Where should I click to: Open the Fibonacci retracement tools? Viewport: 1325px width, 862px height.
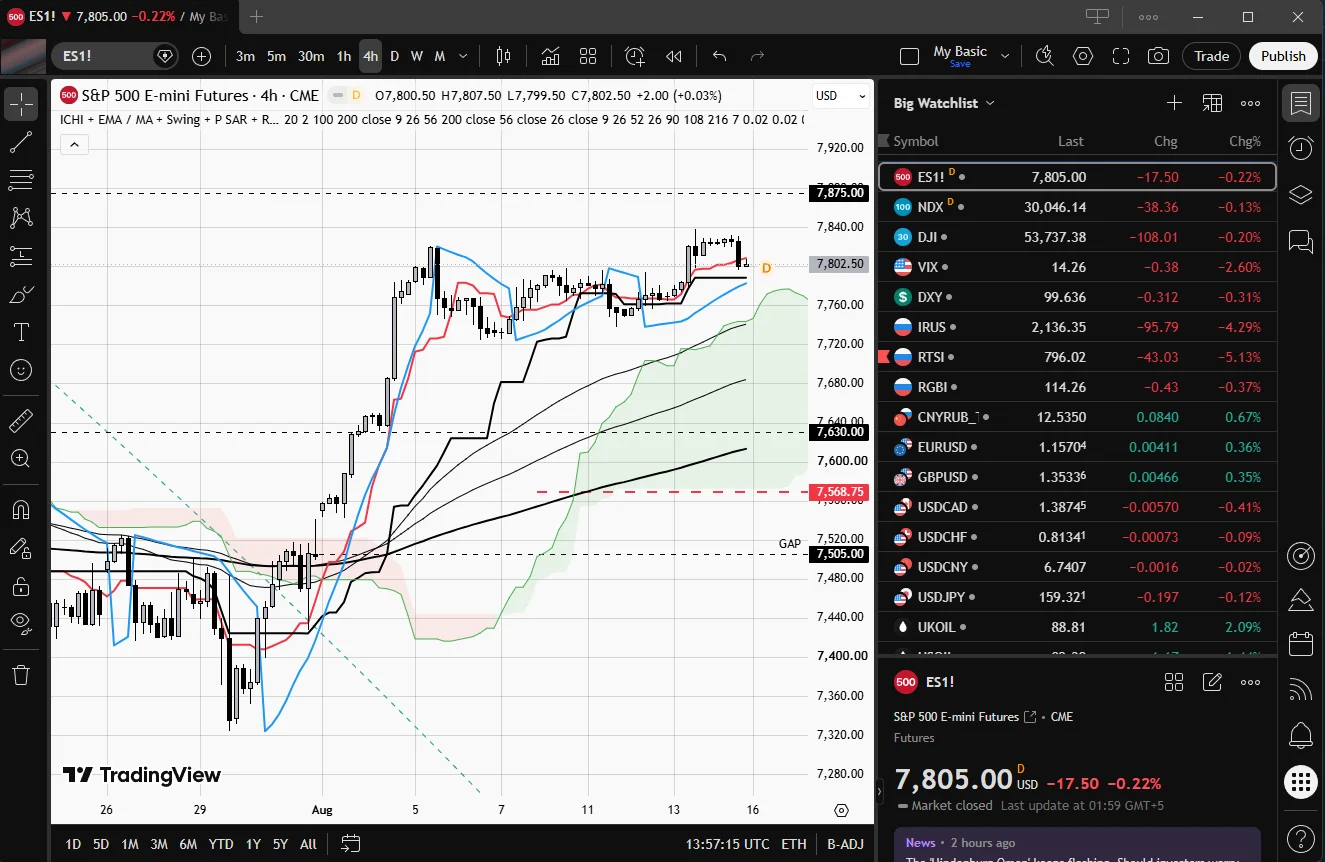pyautogui.click(x=21, y=180)
